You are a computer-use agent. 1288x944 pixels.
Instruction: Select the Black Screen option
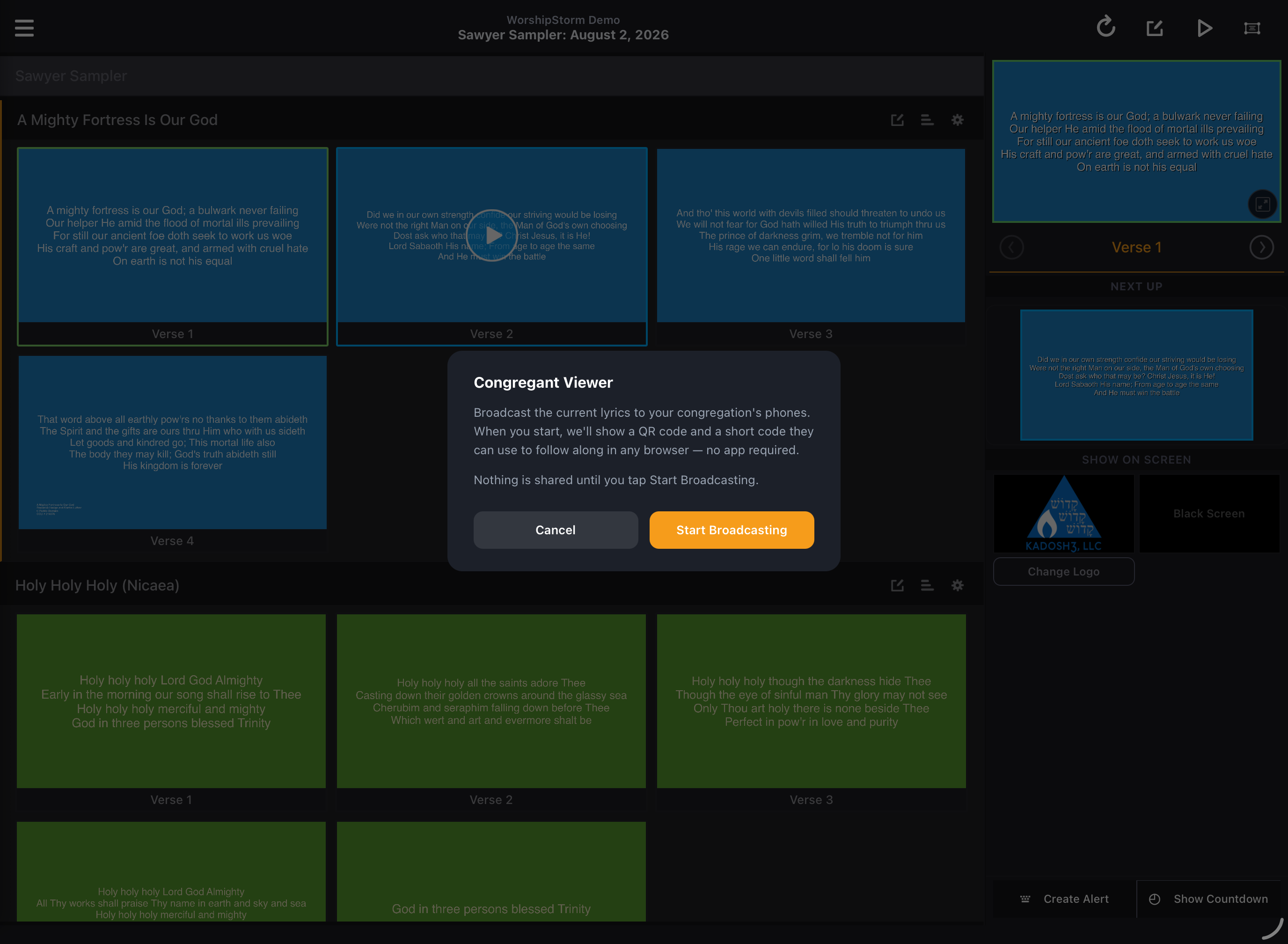(1209, 513)
